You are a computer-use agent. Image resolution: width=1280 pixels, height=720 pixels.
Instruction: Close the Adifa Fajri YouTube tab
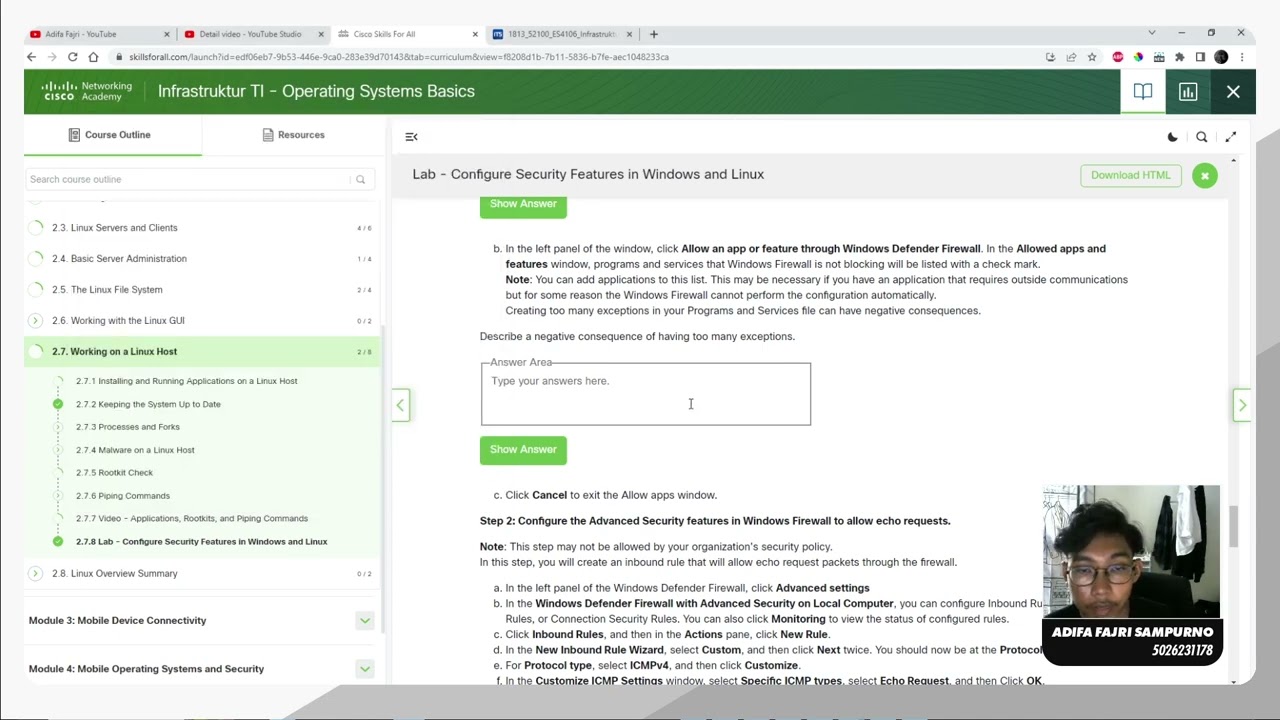point(167,34)
